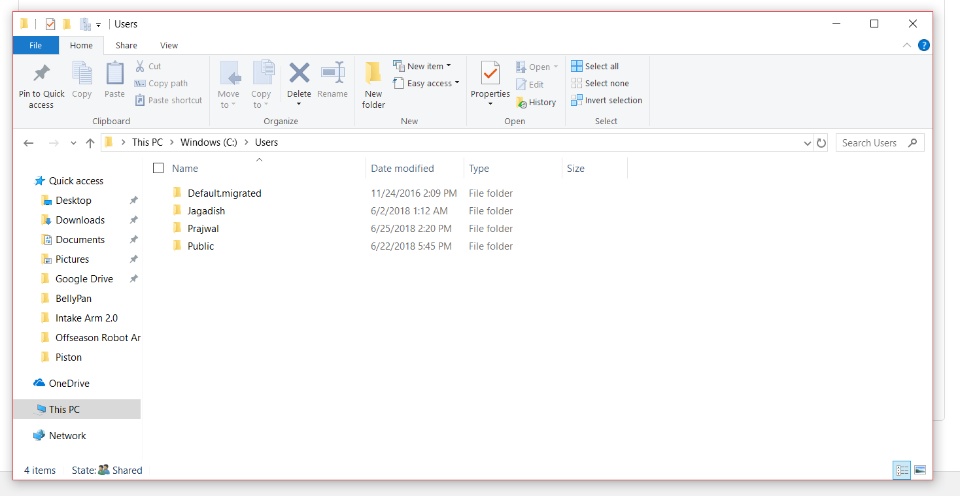Sort by the Size column header
960x496 pixels.
click(x=576, y=168)
